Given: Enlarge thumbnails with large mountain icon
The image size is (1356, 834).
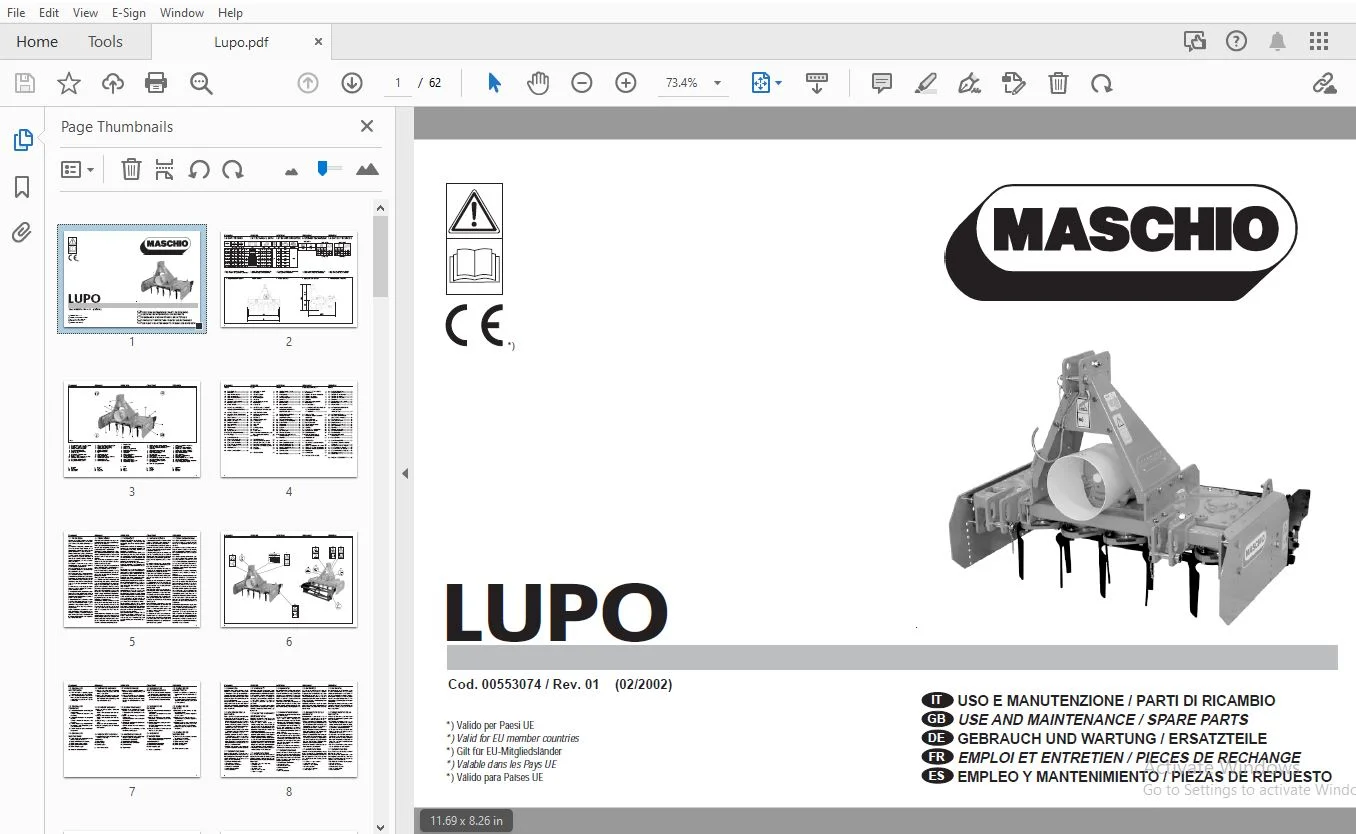Looking at the screenshot, I should 367,169.
